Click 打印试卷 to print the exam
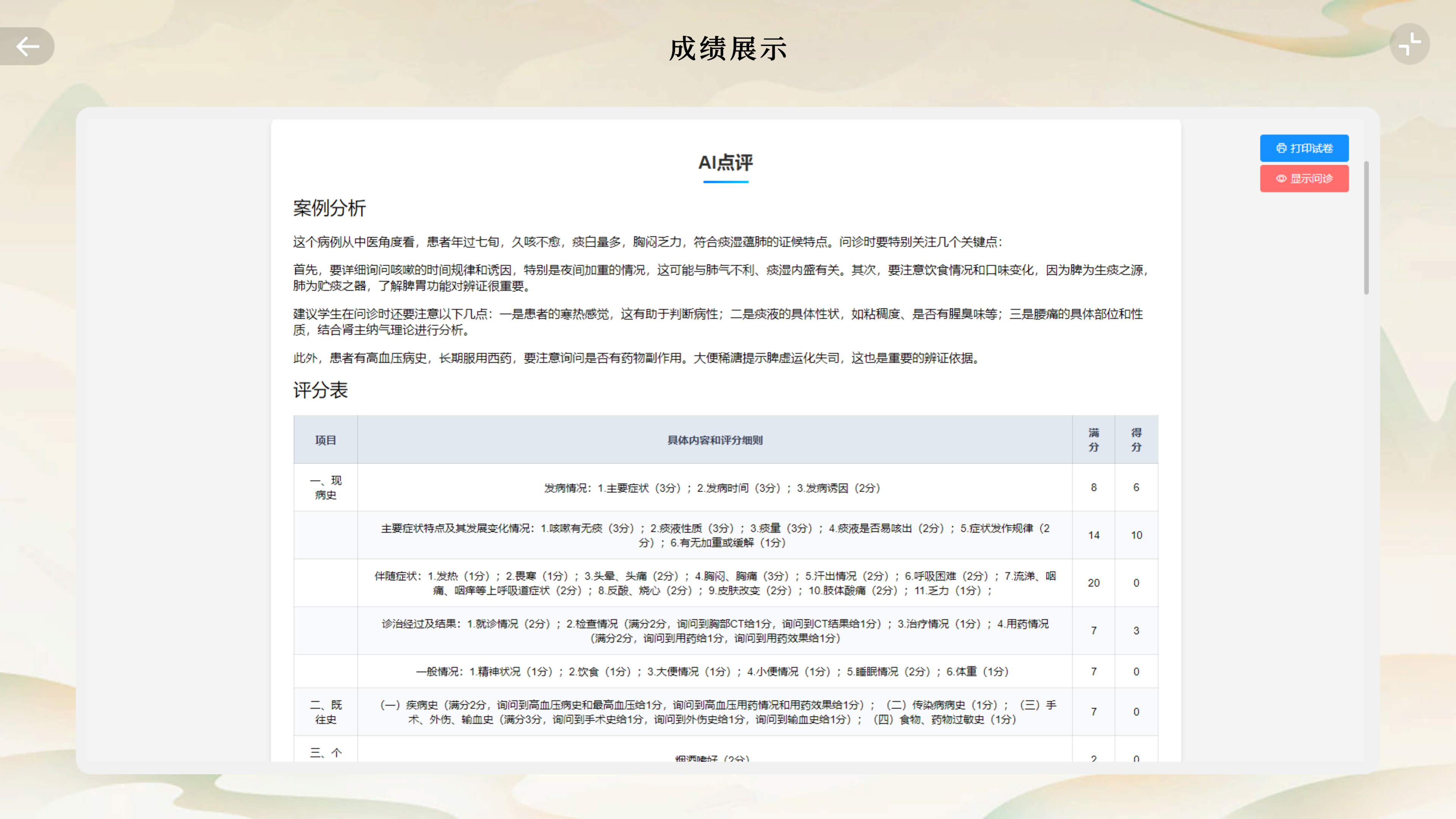 (1304, 149)
